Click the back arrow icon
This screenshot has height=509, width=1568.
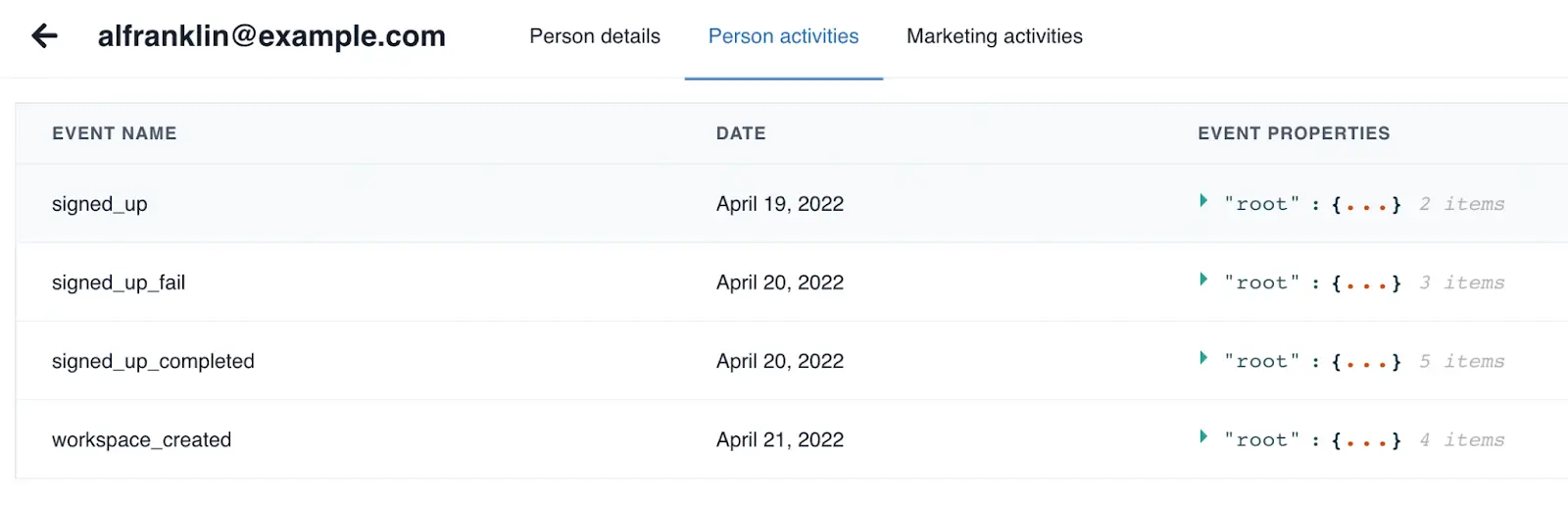coord(45,36)
